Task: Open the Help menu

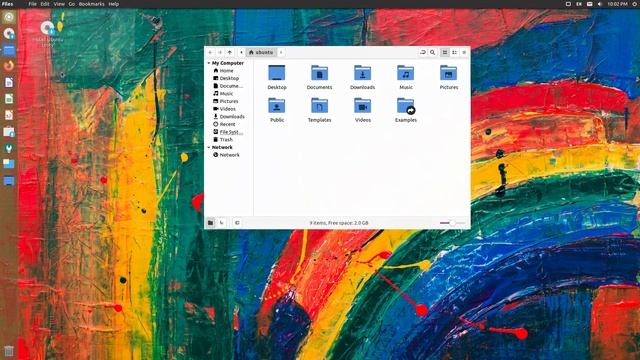Action: [x=113, y=4]
